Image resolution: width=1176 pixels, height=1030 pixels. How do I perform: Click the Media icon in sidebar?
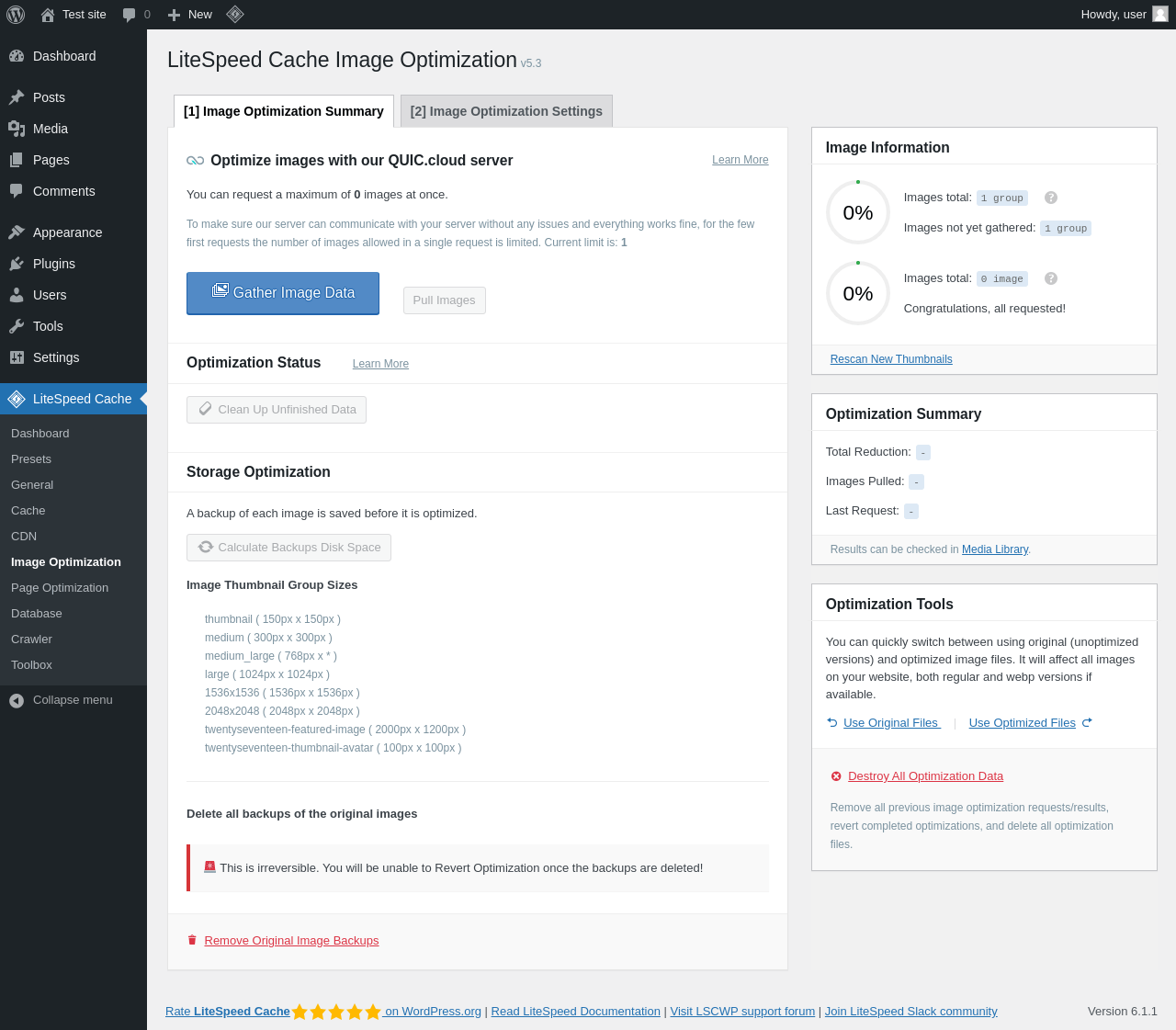[x=17, y=129]
